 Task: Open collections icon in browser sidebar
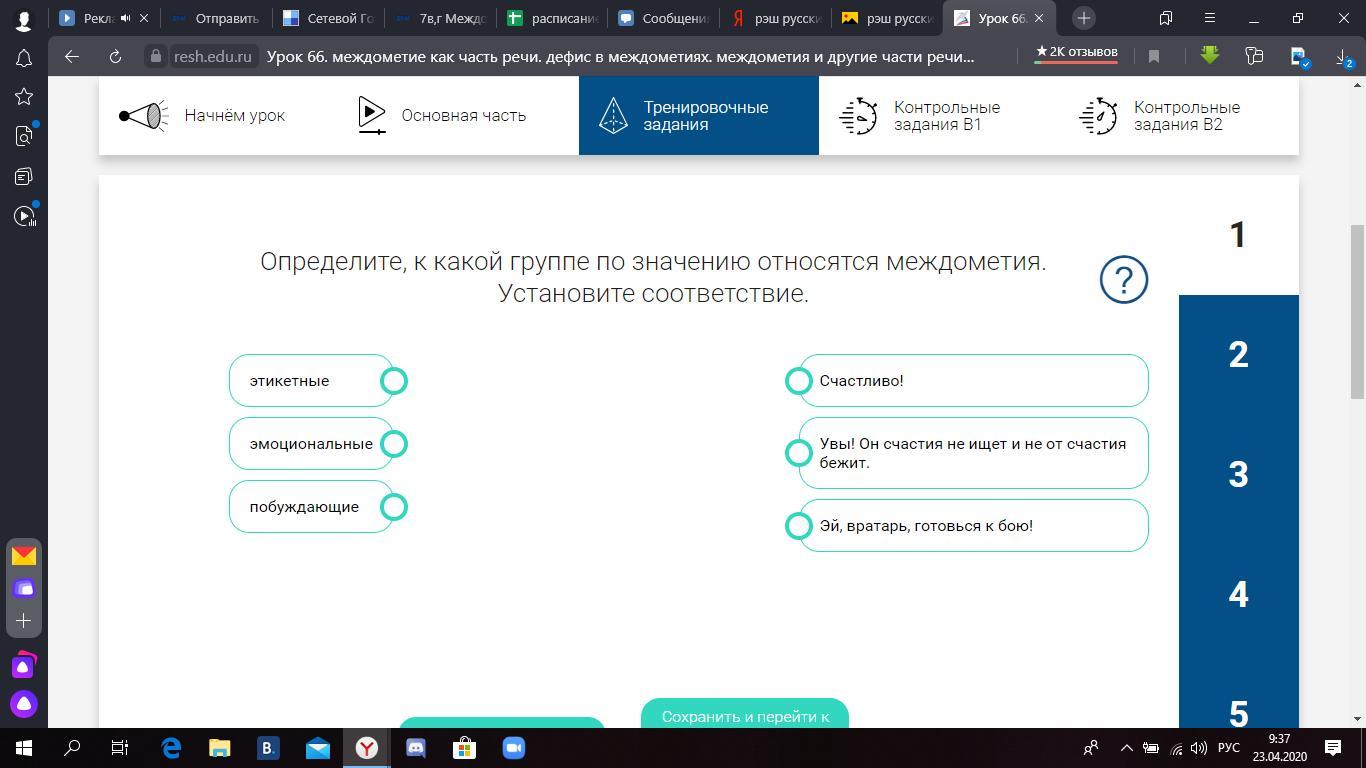point(24,176)
